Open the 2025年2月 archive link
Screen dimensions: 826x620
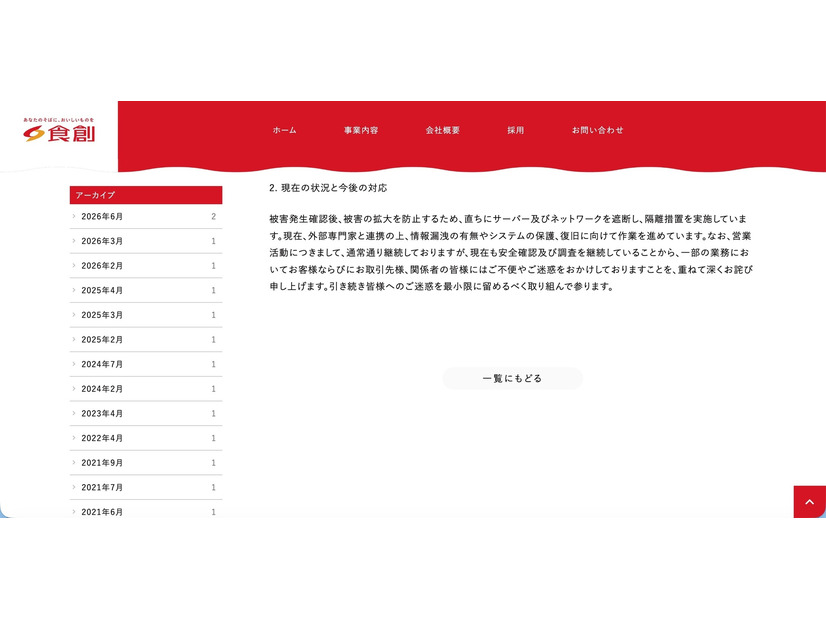tap(146, 340)
